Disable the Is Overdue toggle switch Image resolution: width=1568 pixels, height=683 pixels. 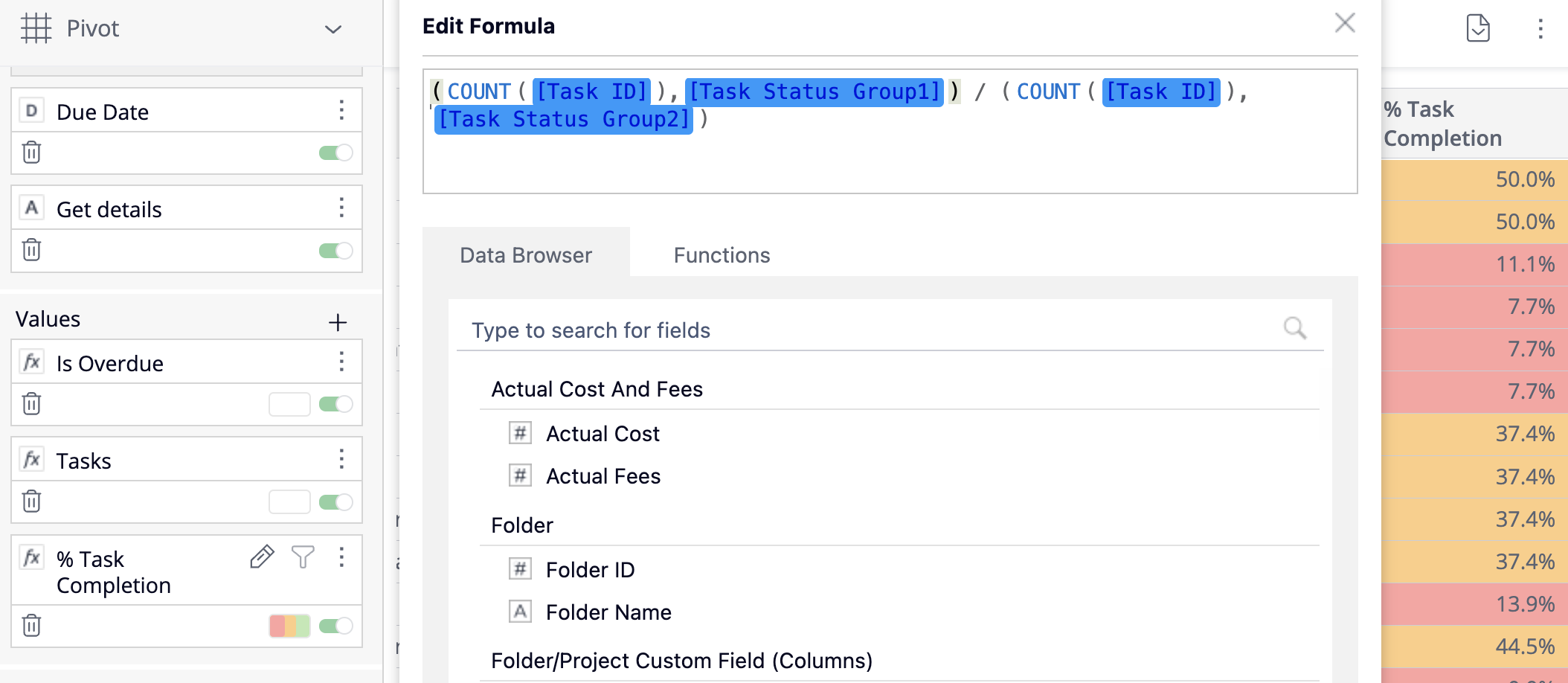tap(335, 404)
